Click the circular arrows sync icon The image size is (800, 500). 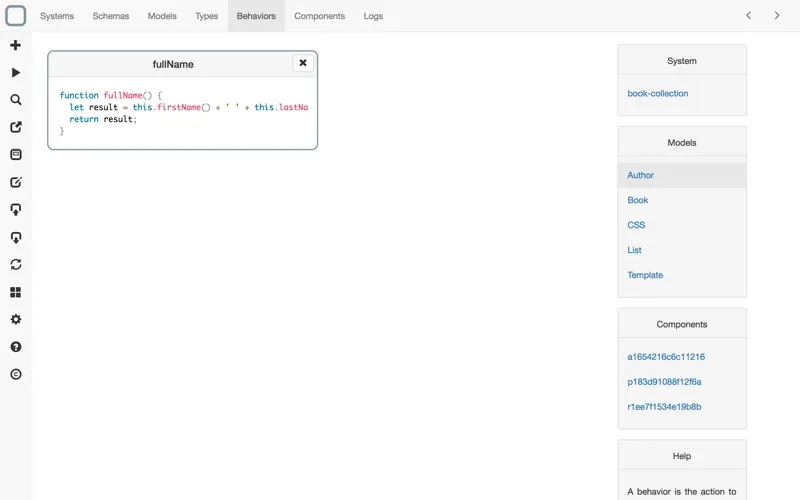pos(16,264)
